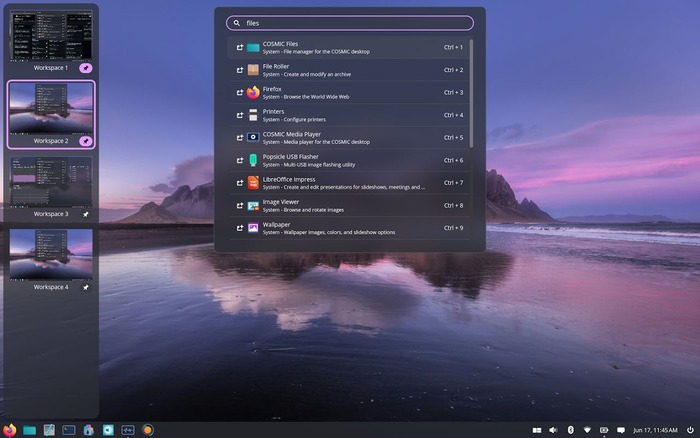This screenshot has width=700, height=438.
Task: Open Wallpaper settings result
Action: click(x=350, y=228)
